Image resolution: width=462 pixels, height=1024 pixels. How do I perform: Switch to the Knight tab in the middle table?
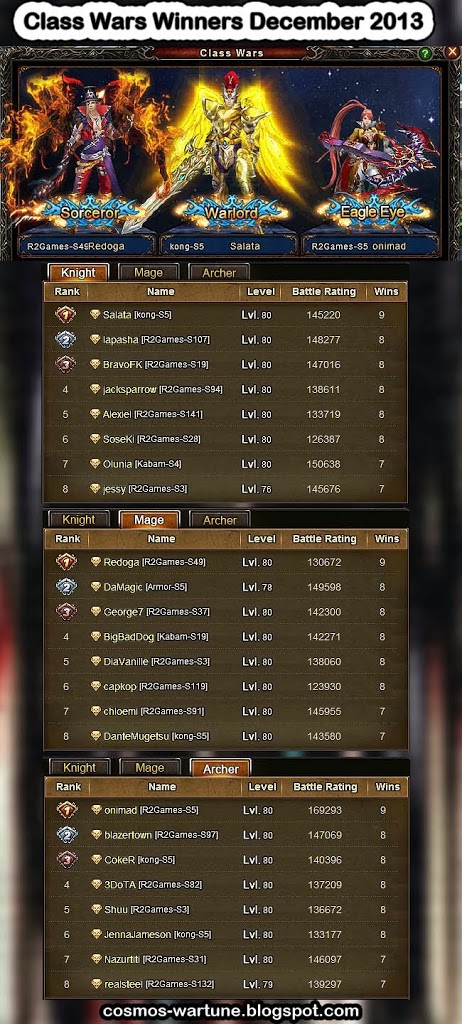79,520
